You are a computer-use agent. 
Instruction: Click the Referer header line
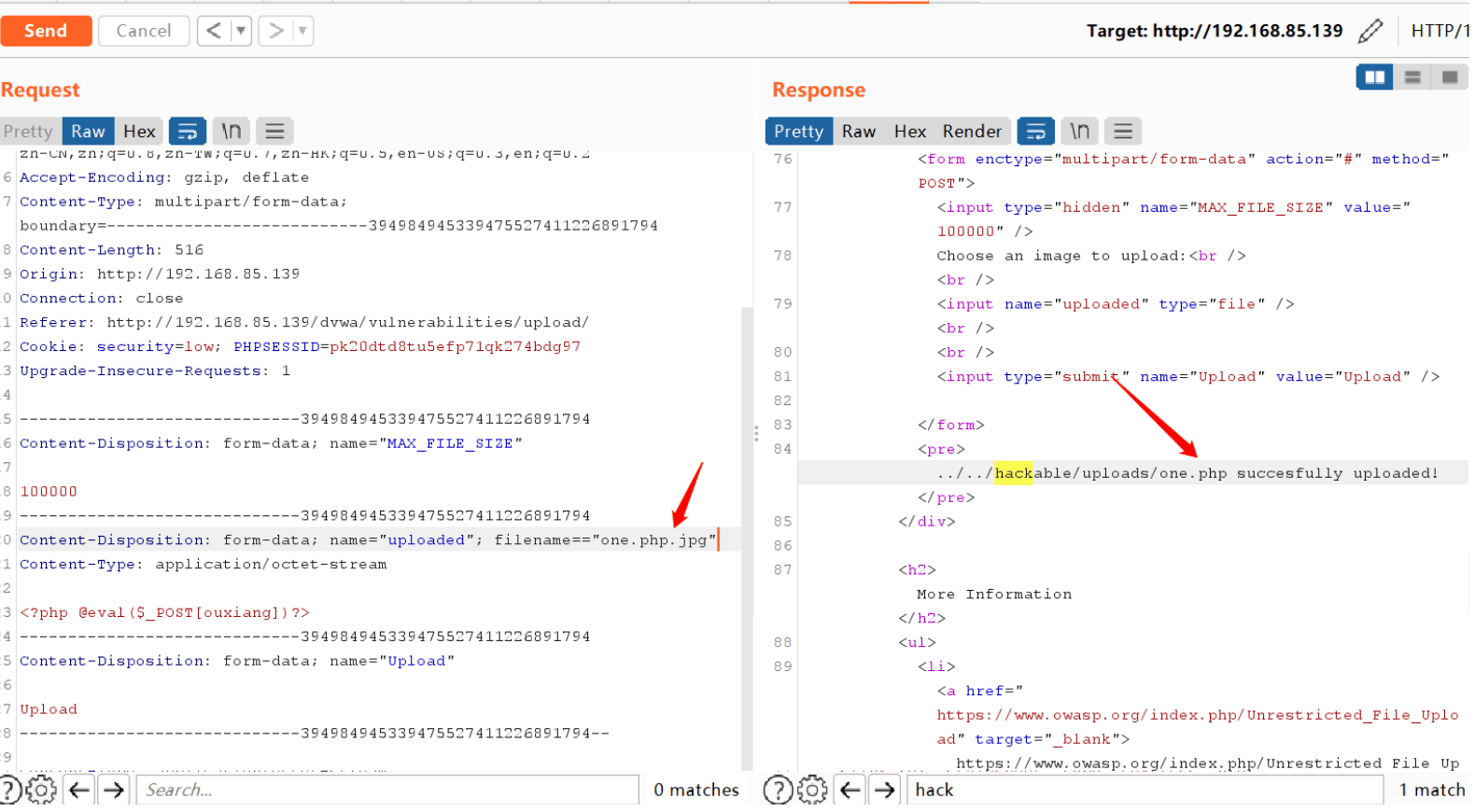coord(304,322)
